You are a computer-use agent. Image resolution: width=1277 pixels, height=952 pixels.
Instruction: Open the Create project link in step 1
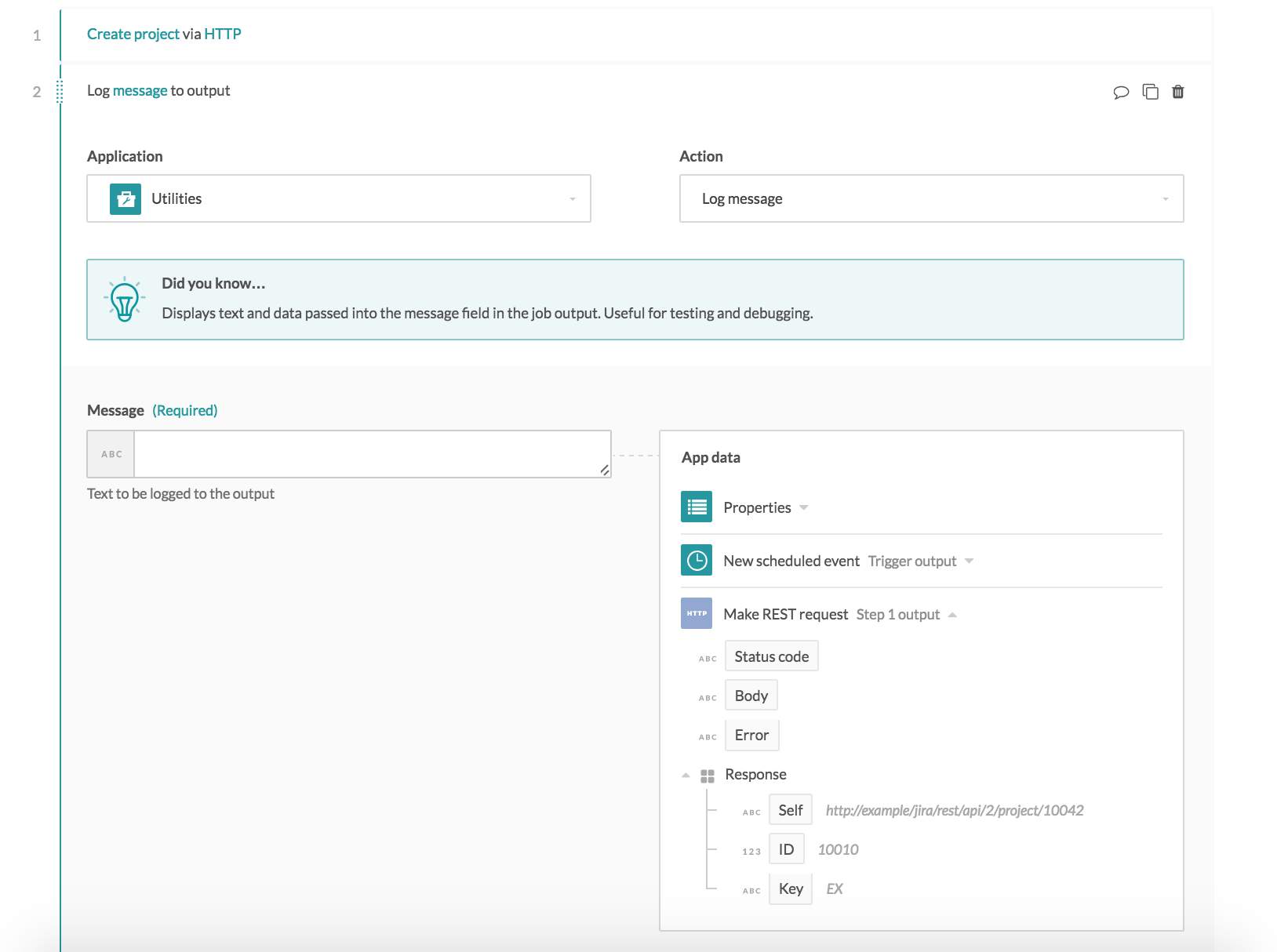pyautogui.click(x=133, y=35)
